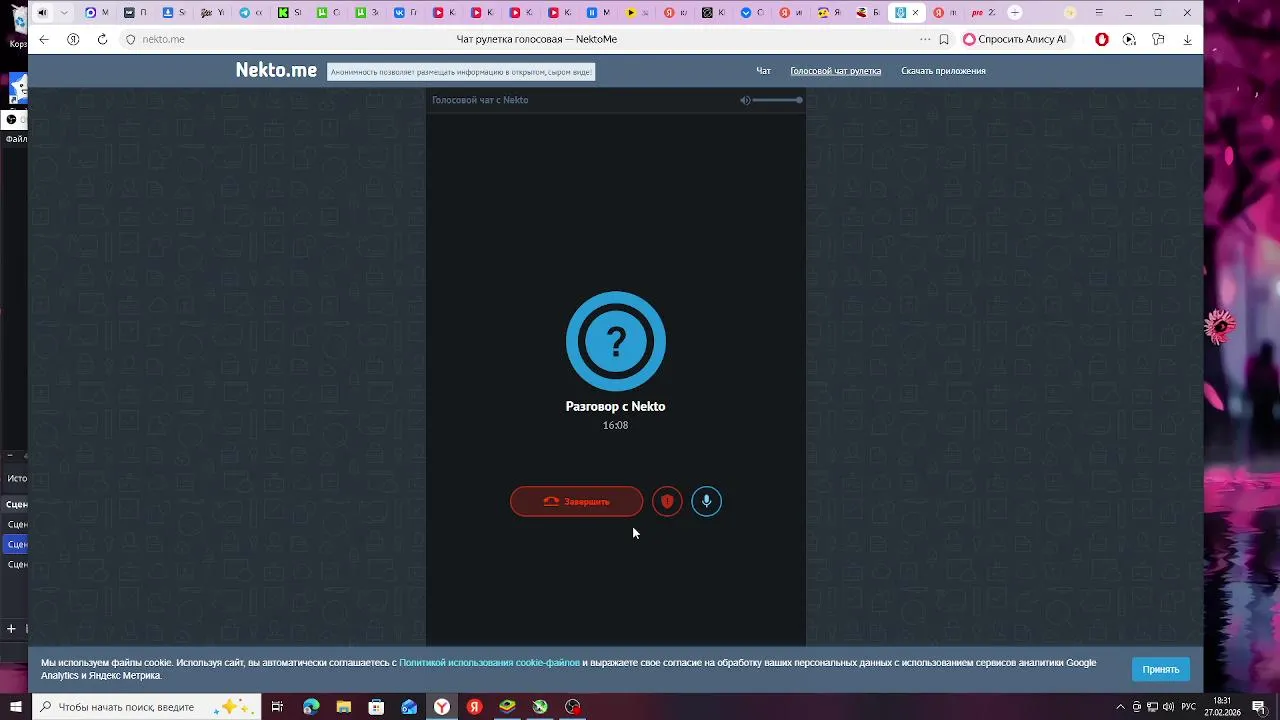This screenshot has width=1280, height=720.
Task: Launch Microsoft Edge from taskbar
Action: click(311, 707)
